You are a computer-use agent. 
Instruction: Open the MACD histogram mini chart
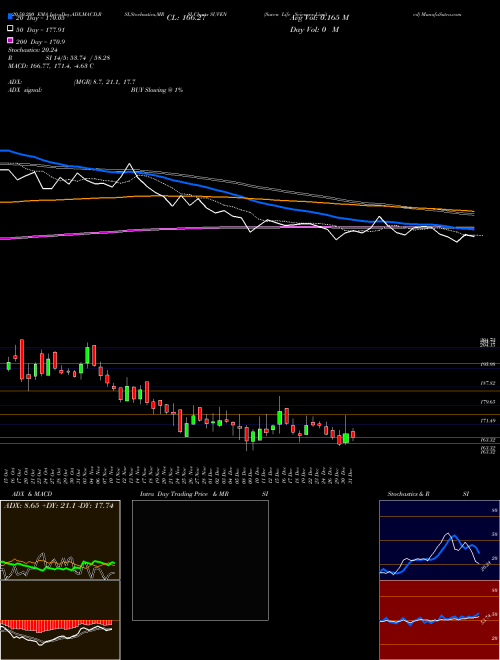coord(60,620)
